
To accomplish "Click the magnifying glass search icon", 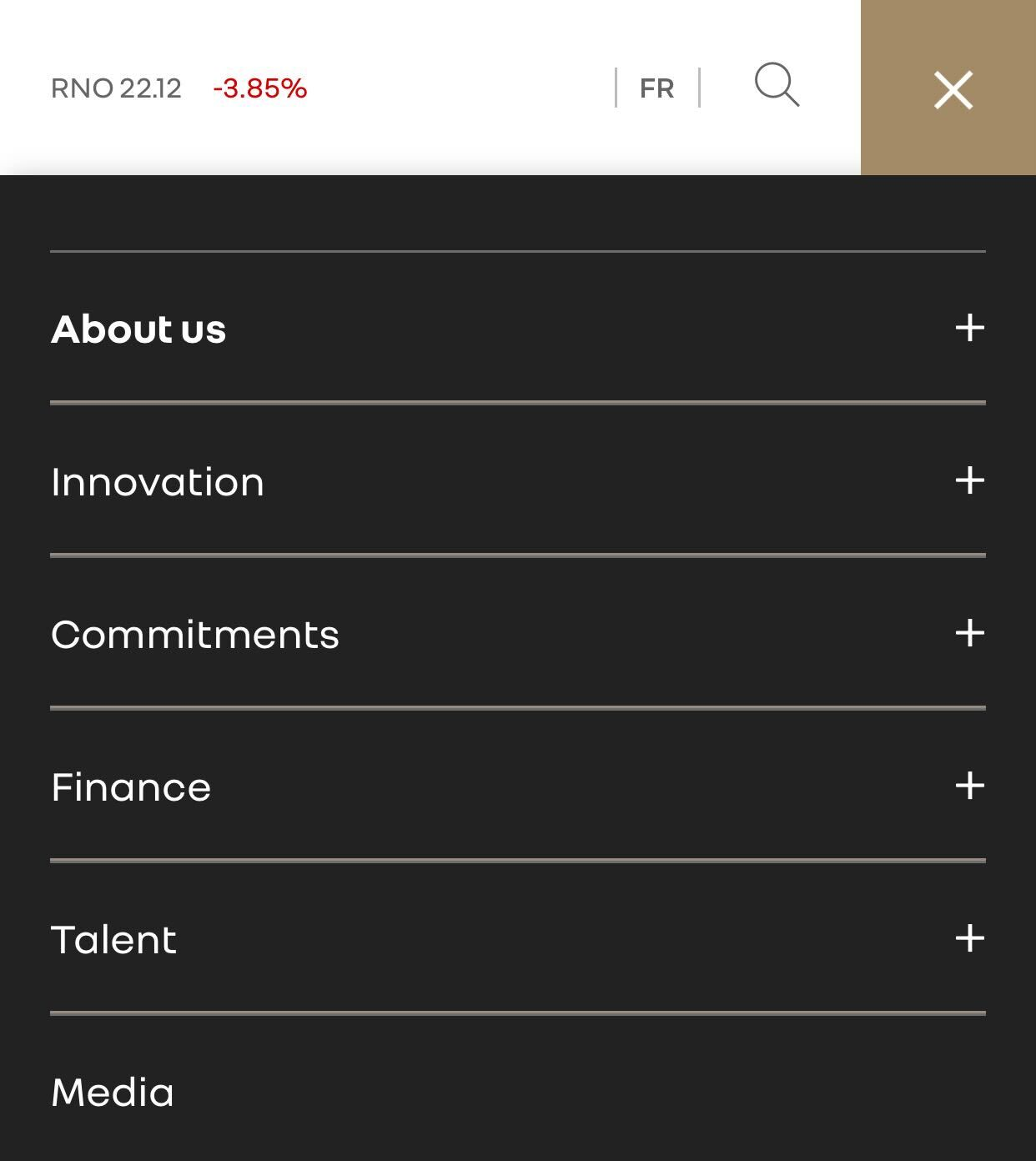I will (777, 85).
